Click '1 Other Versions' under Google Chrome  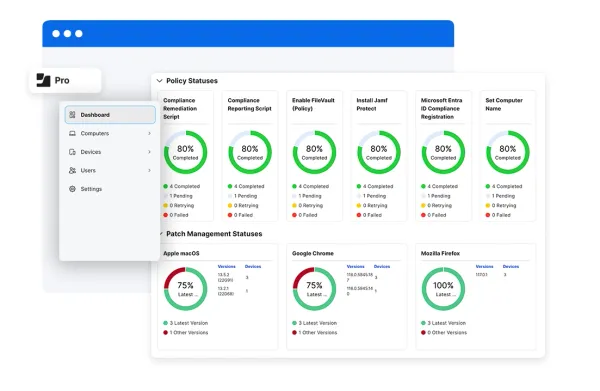pyautogui.click(x=318, y=332)
